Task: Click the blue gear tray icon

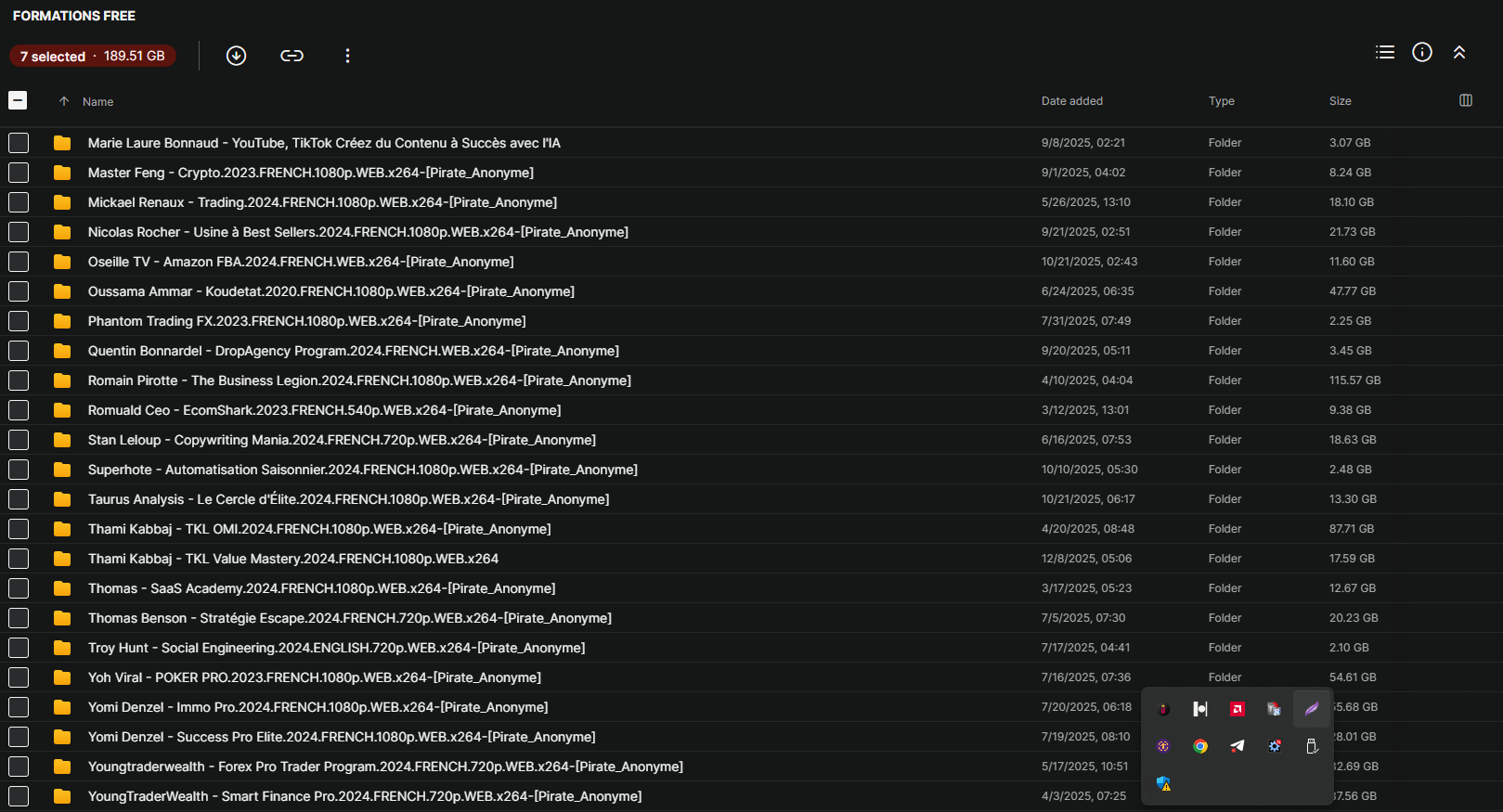Action: pos(1275,746)
